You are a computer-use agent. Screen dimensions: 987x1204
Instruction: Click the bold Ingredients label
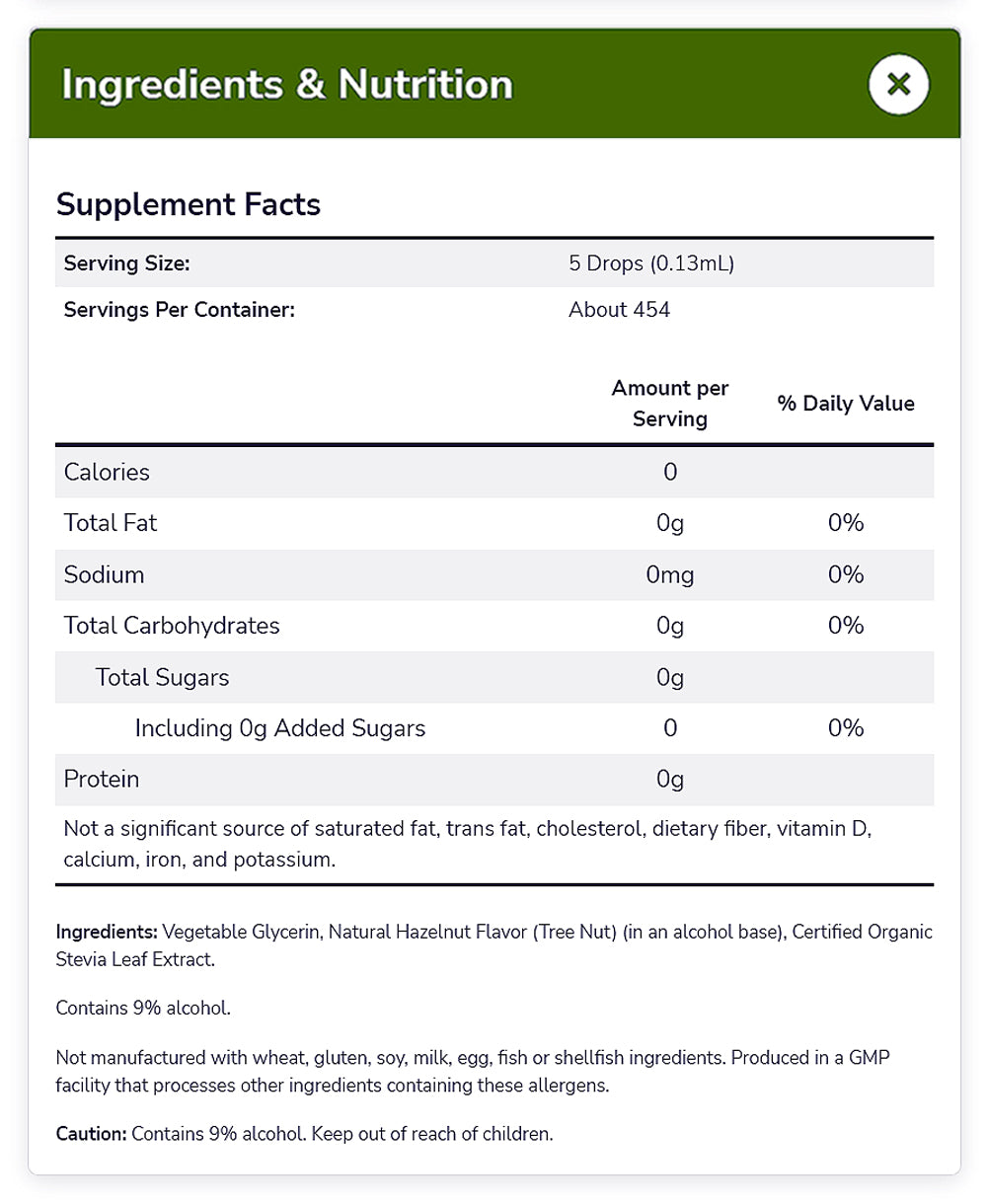point(107,933)
